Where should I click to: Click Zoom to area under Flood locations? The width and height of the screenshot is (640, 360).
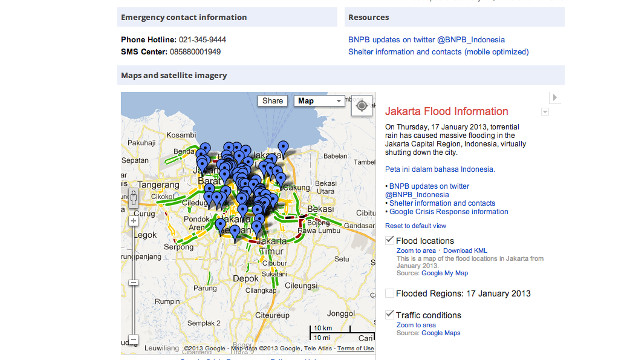click(x=416, y=251)
